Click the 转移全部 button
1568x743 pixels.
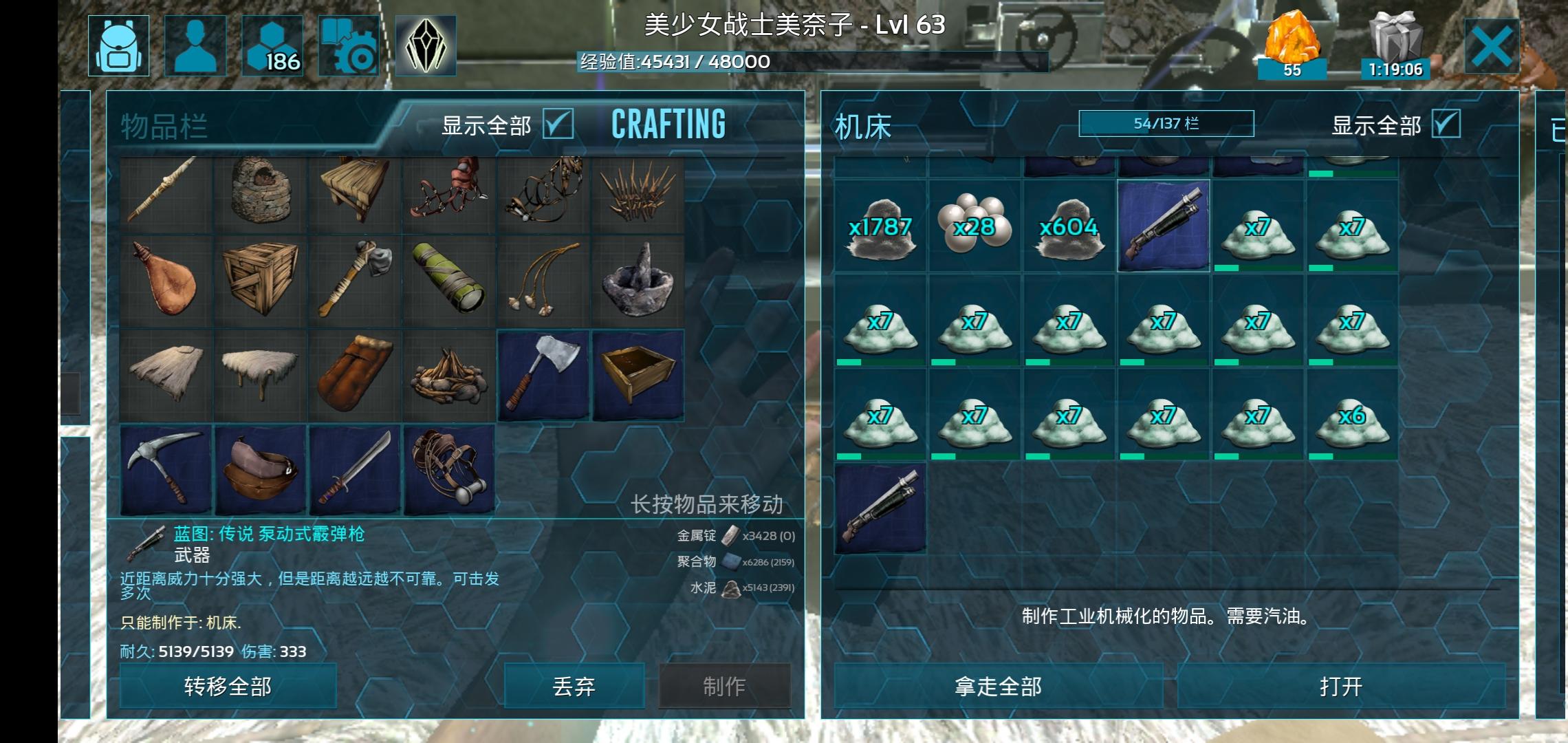pos(228,686)
